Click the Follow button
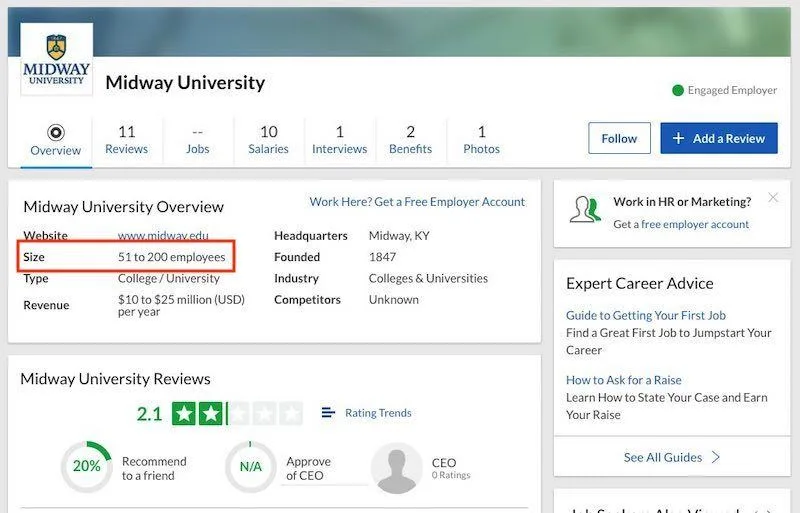The height and width of the screenshot is (513, 800). [x=619, y=138]
